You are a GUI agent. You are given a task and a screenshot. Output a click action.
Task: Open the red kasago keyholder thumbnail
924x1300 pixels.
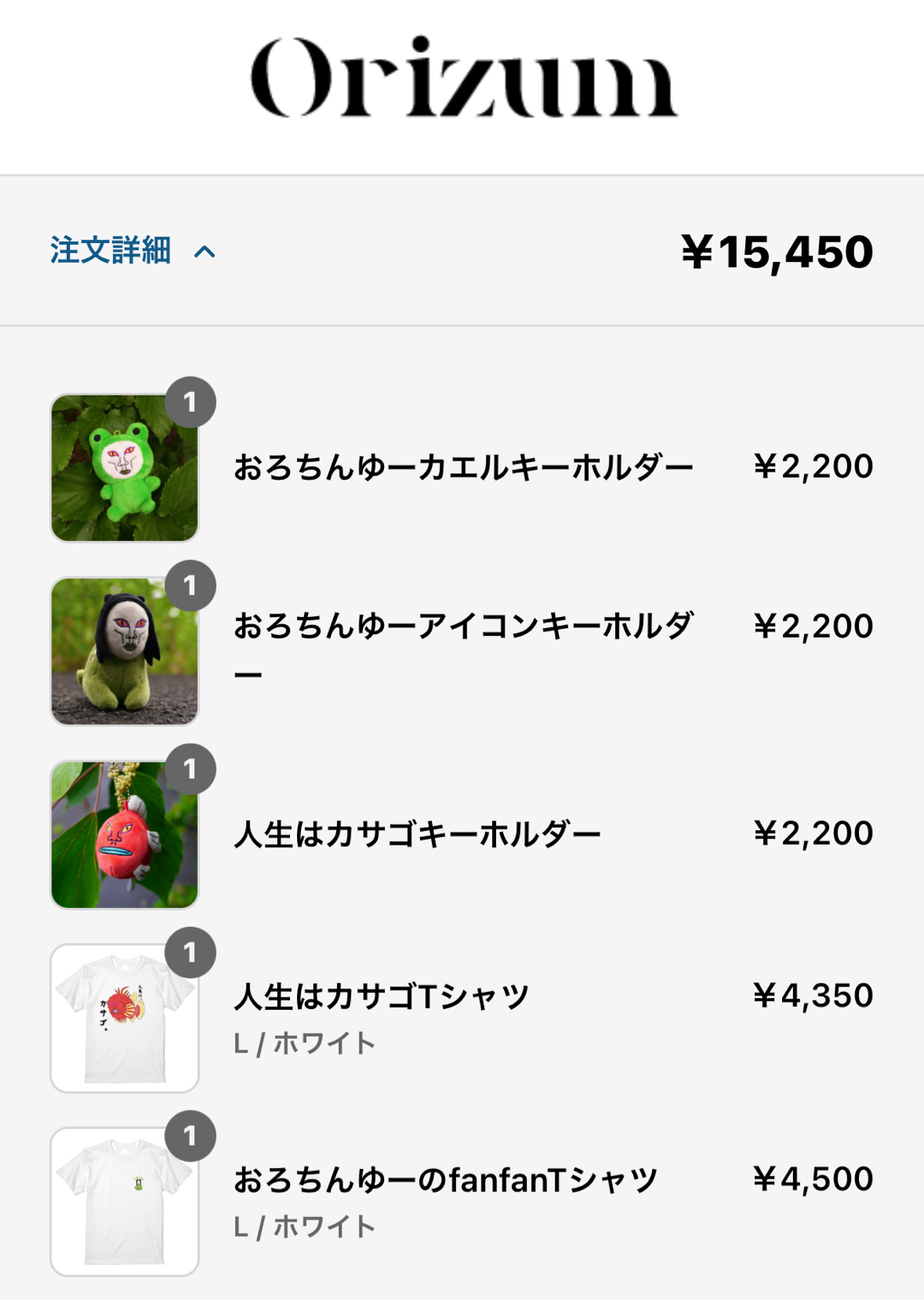(124, 835)
